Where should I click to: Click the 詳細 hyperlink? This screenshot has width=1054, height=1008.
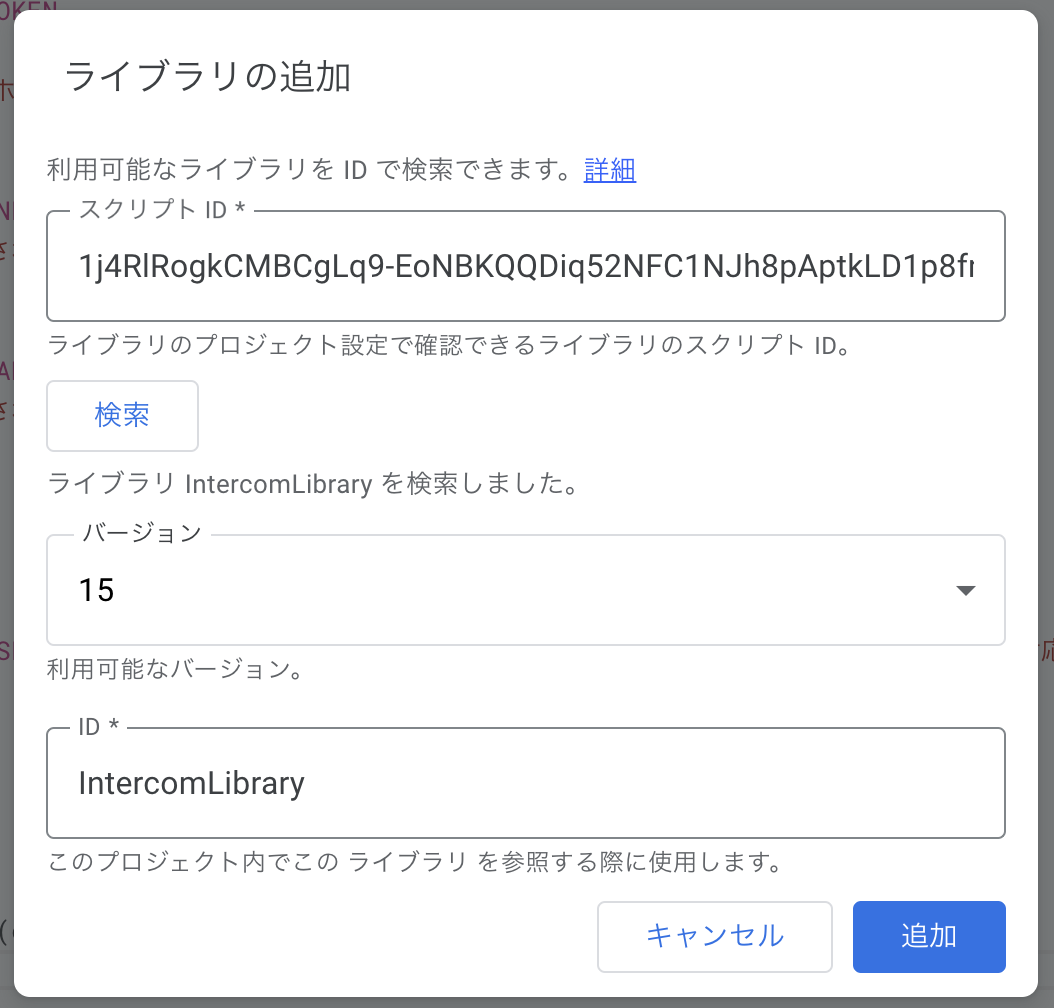(609, 170)
